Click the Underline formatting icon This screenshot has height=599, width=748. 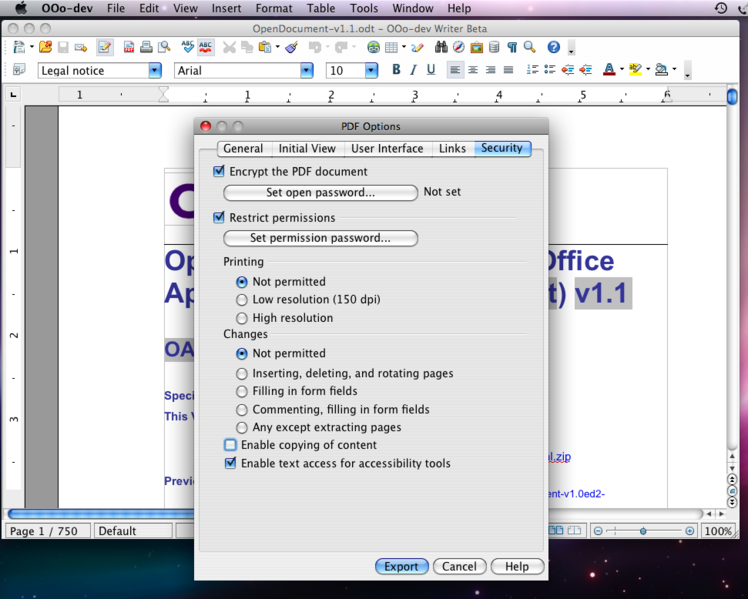point(431,70)
